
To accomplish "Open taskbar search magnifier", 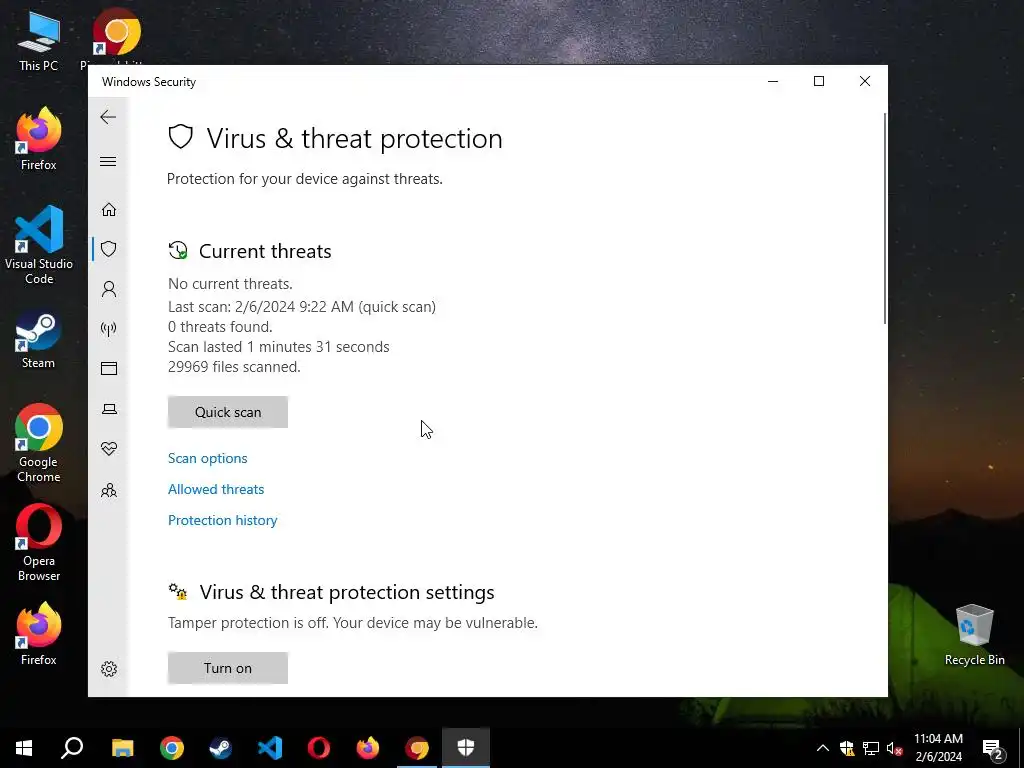I will [x=72, y=748].
